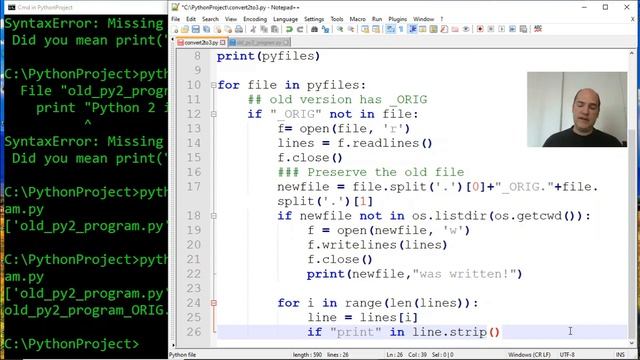The width and height of the screenshot is (640, 360).
Task: Open the Language menu
Action: click(x=285, y=19)
